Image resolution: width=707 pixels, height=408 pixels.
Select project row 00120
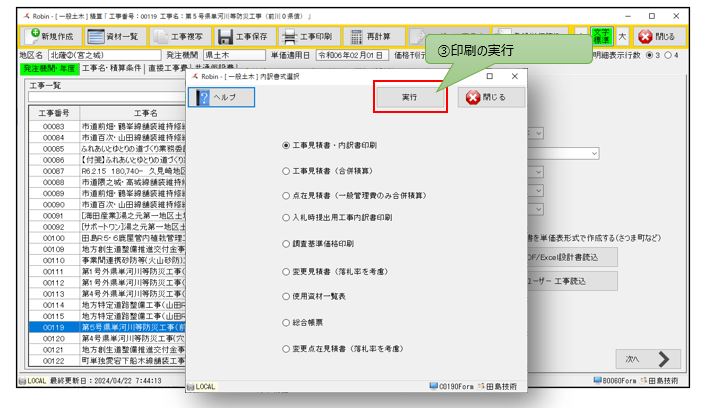(x=107, y=339)
